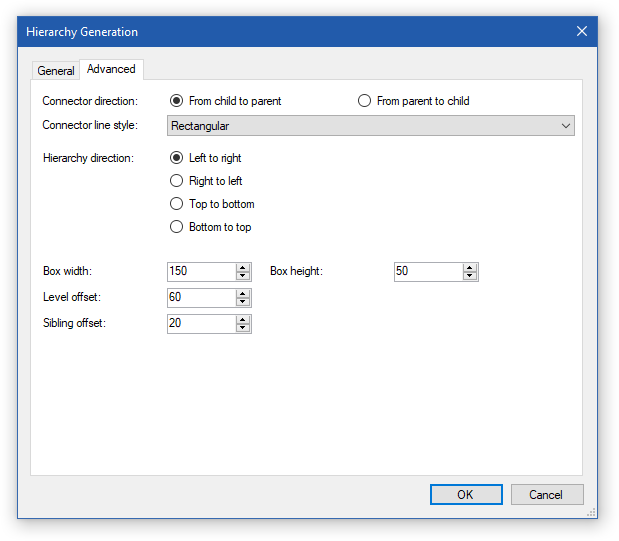Click the resize grip in dialog corner
The width and height of the screenshot is (619, 541).
pyautogui.click(x=591, y=512)
